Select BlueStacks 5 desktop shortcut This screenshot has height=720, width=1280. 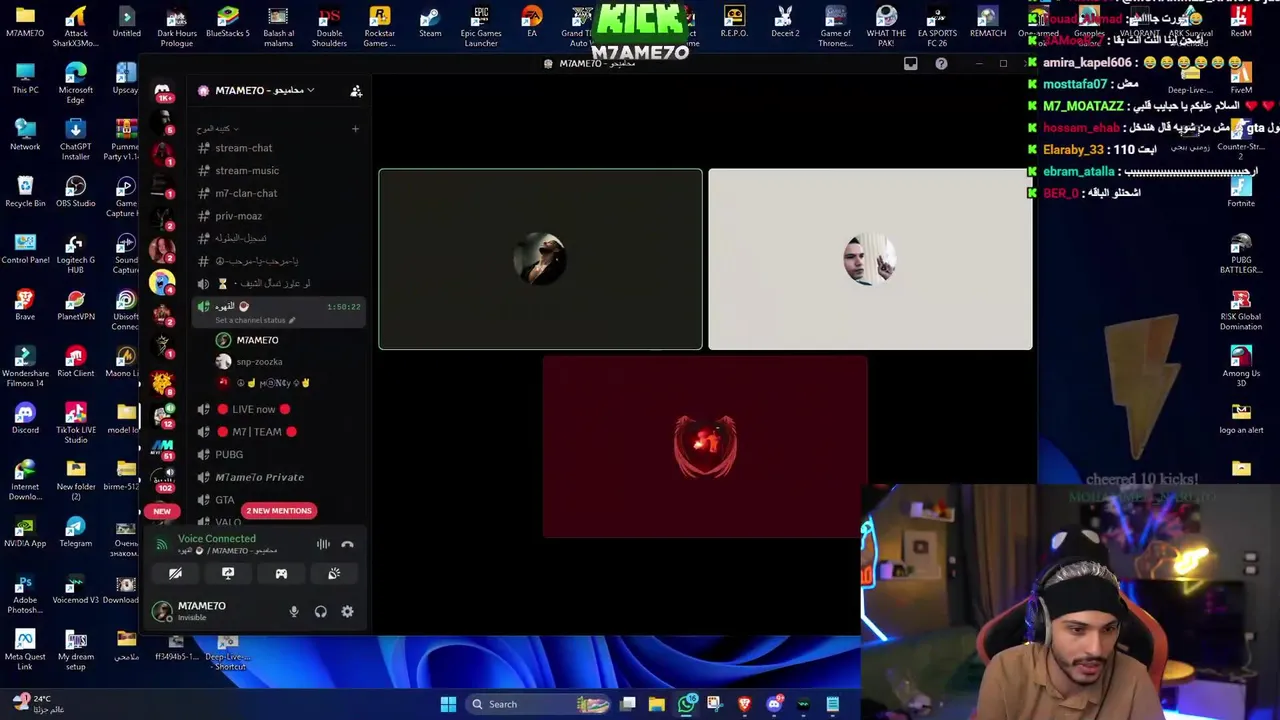click(x=228, y=23)
